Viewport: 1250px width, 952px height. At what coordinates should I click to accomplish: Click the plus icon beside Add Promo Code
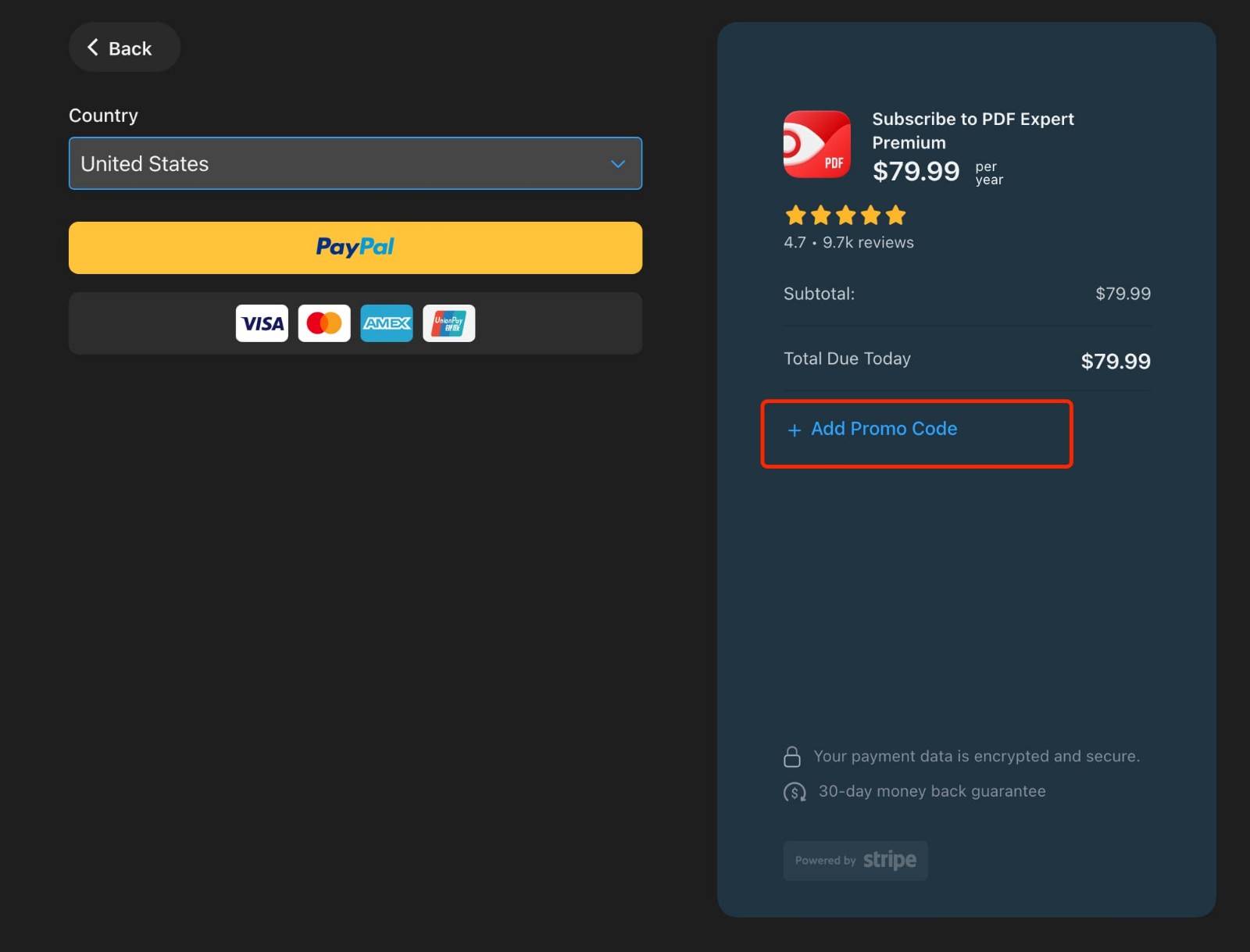point(794,430)
